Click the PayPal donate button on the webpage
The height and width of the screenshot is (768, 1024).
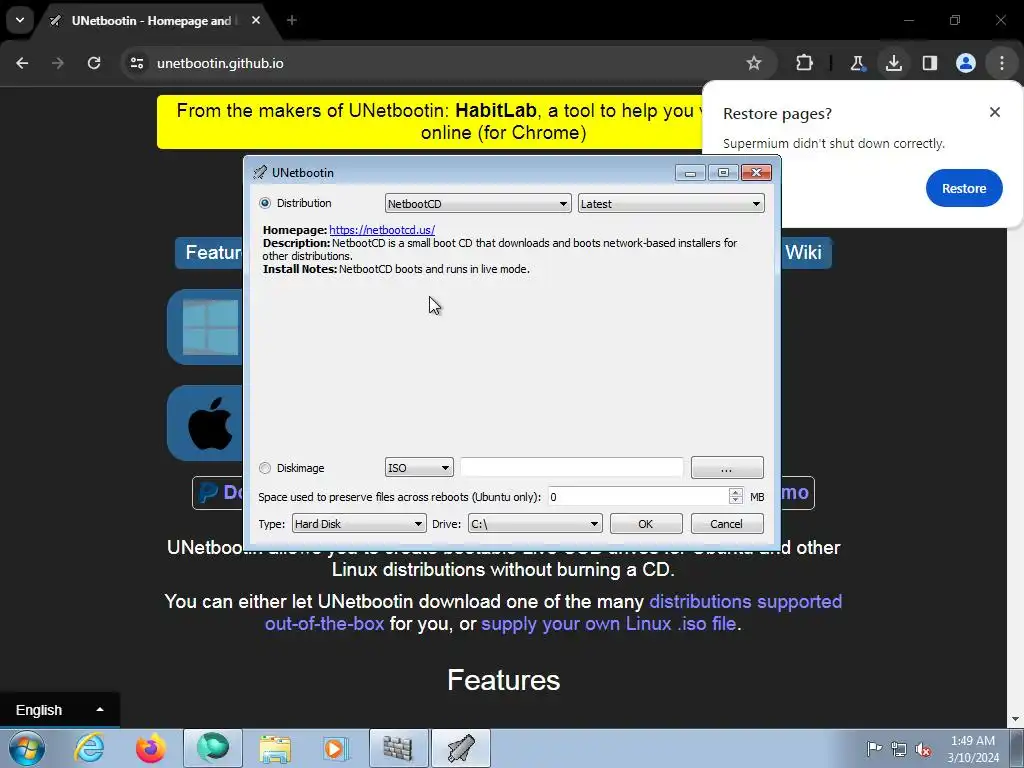point(219,492)
